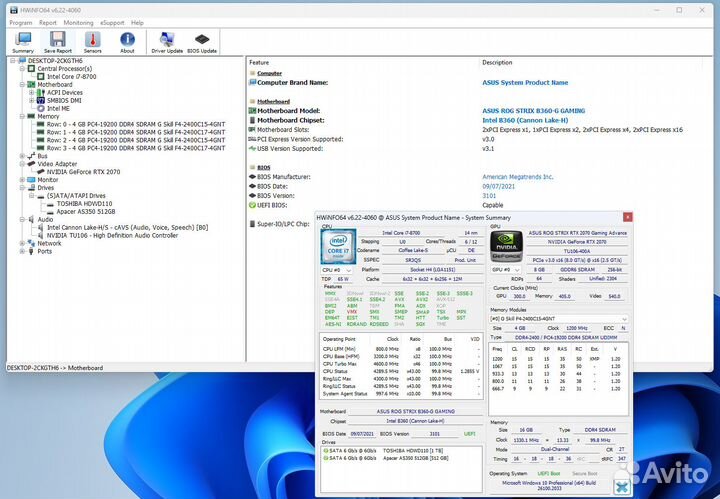Click the Motherboard Model feature icon

252,111
